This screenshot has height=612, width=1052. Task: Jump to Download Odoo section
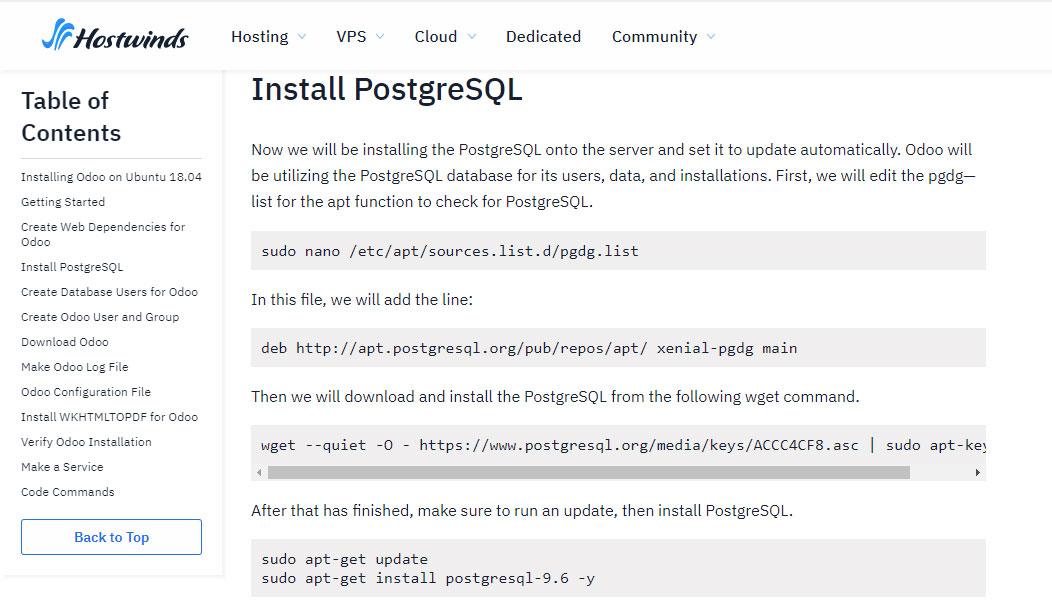point(64,342)
